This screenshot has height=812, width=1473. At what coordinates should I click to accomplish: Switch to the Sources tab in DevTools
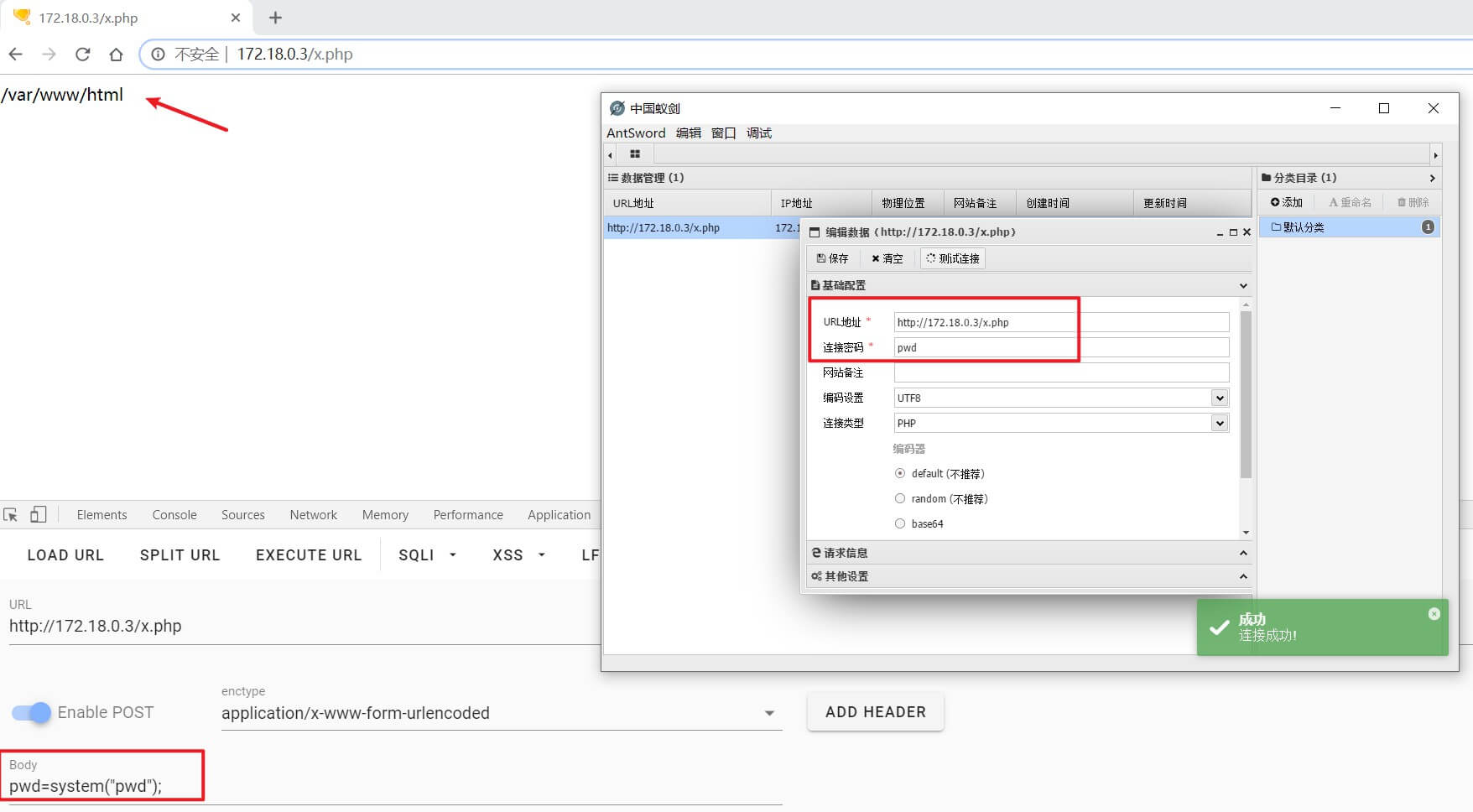pos(243,515)
